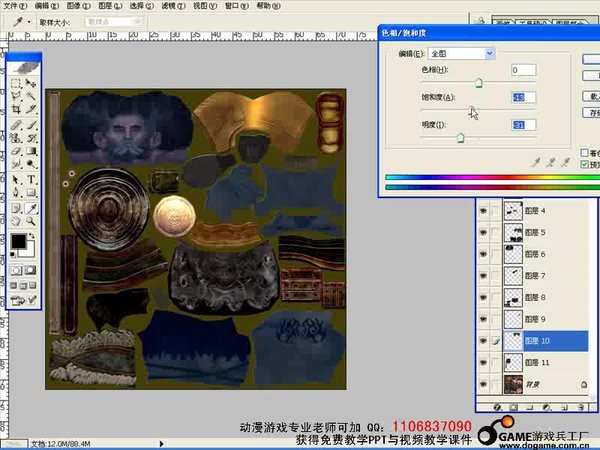Click the 明度 lightness value field
This screenshot has height=450, width=600.
pos(523,124)
